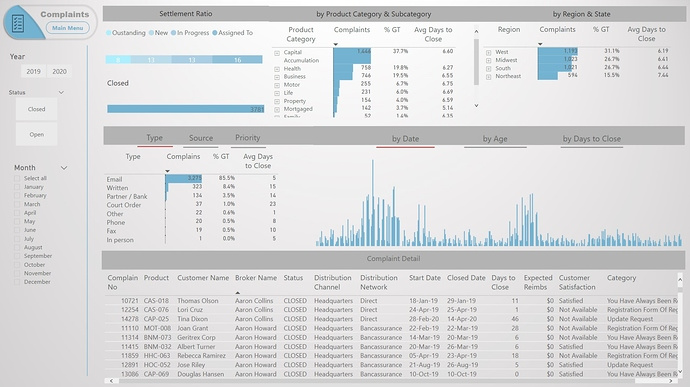The image size is (690, 387).
Task: Expand the Capital Accumulation category row
Action: click(277, 53)
